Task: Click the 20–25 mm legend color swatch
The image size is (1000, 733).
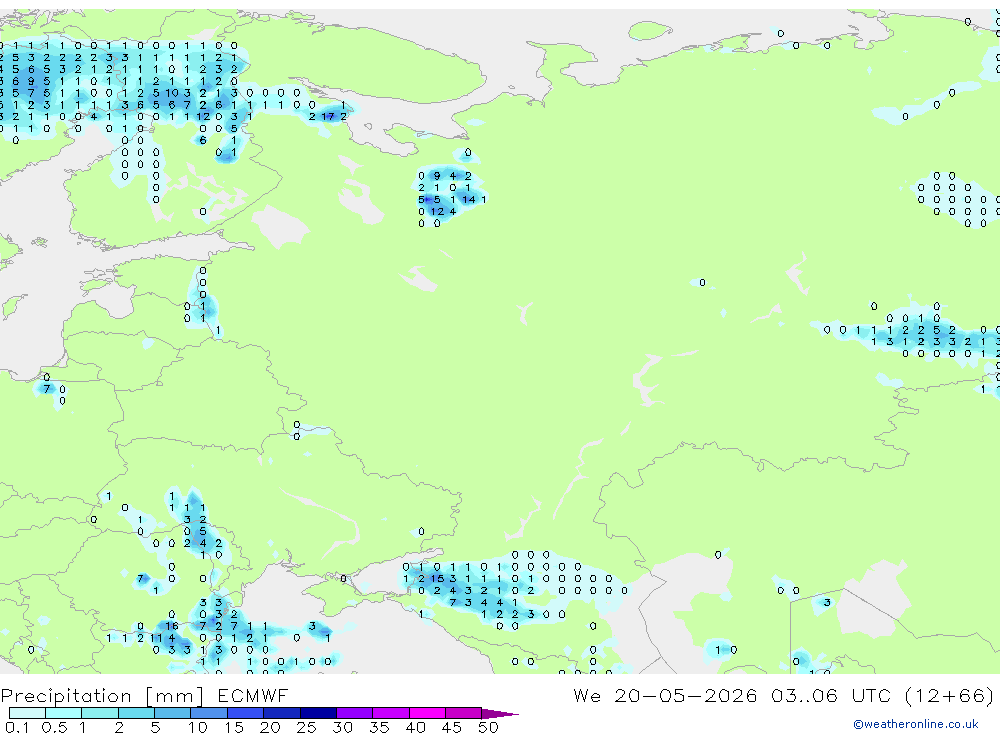Action: tap(282, 713)
